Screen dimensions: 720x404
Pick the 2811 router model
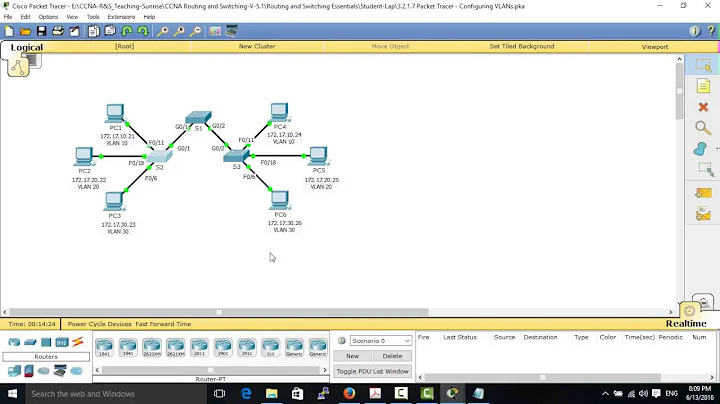(x=199, y=348)
